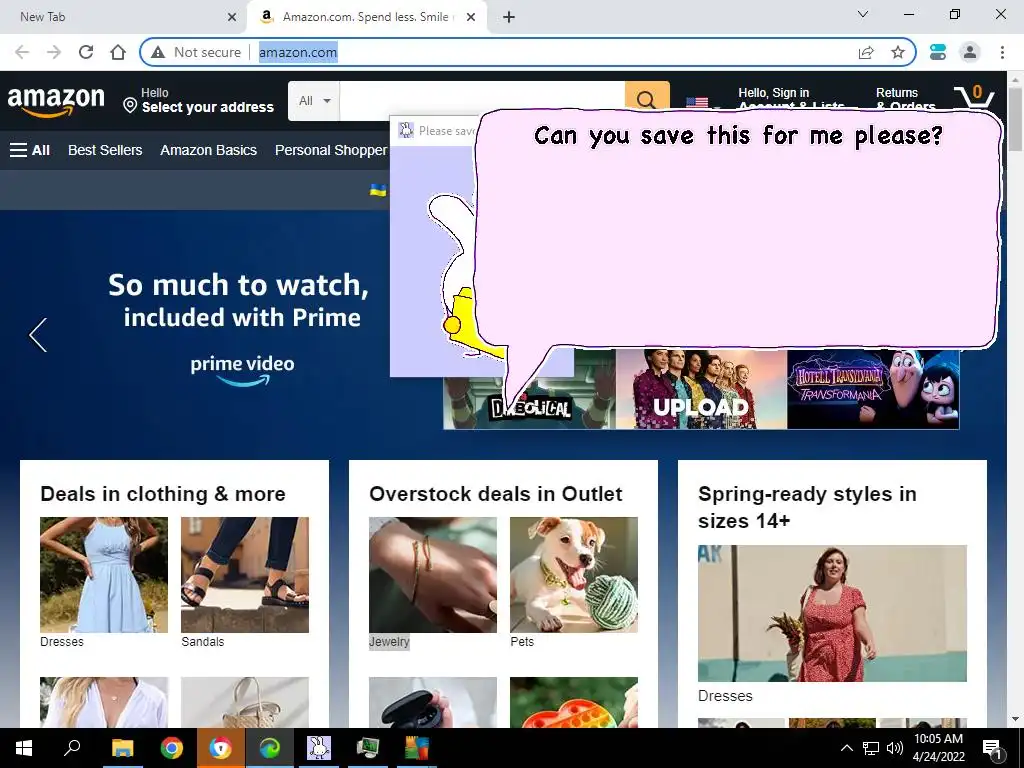Image resolution: width=1024 pixels, height=768 pixels.
Task: Click the browser forward arrow
Action: (x=54, y=52)
